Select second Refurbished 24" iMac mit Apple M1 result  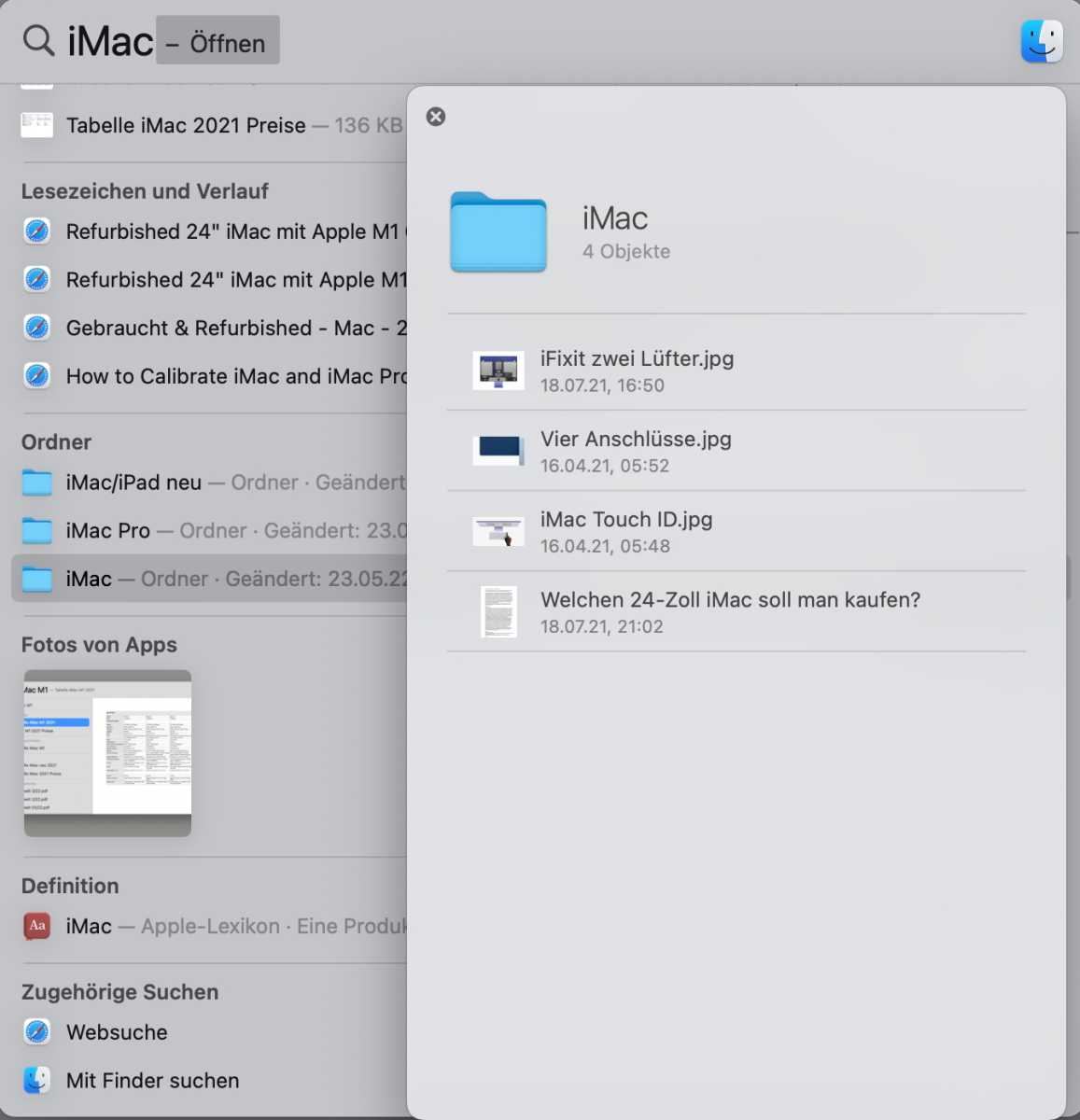point(209,280)
